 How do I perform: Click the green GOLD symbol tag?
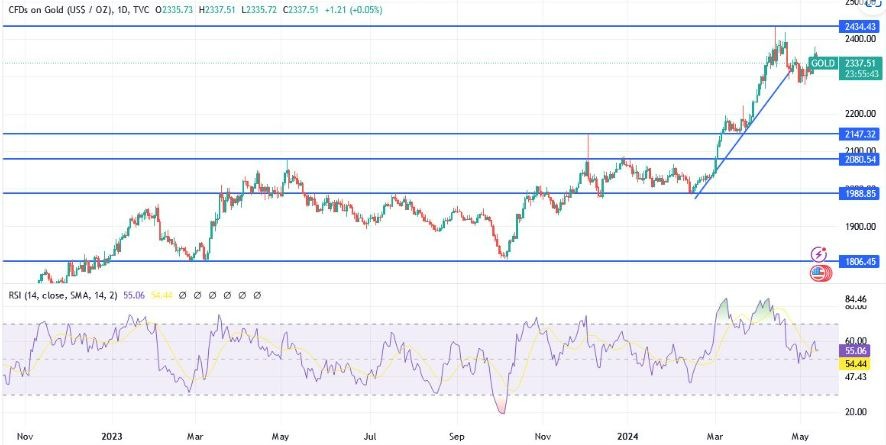[823, 63]
